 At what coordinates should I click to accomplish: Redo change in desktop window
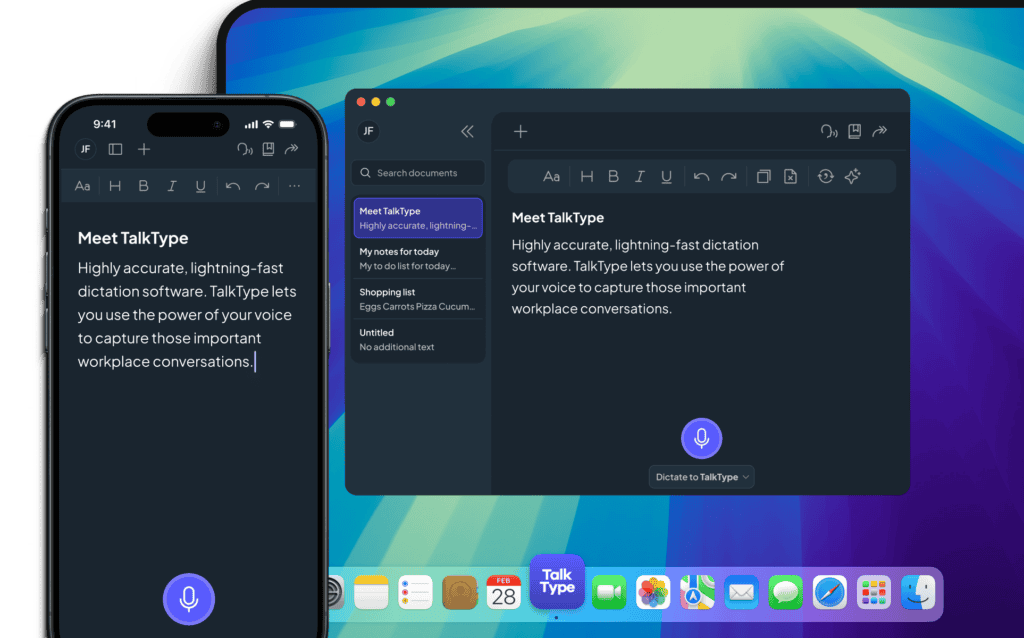click(729, 177)
